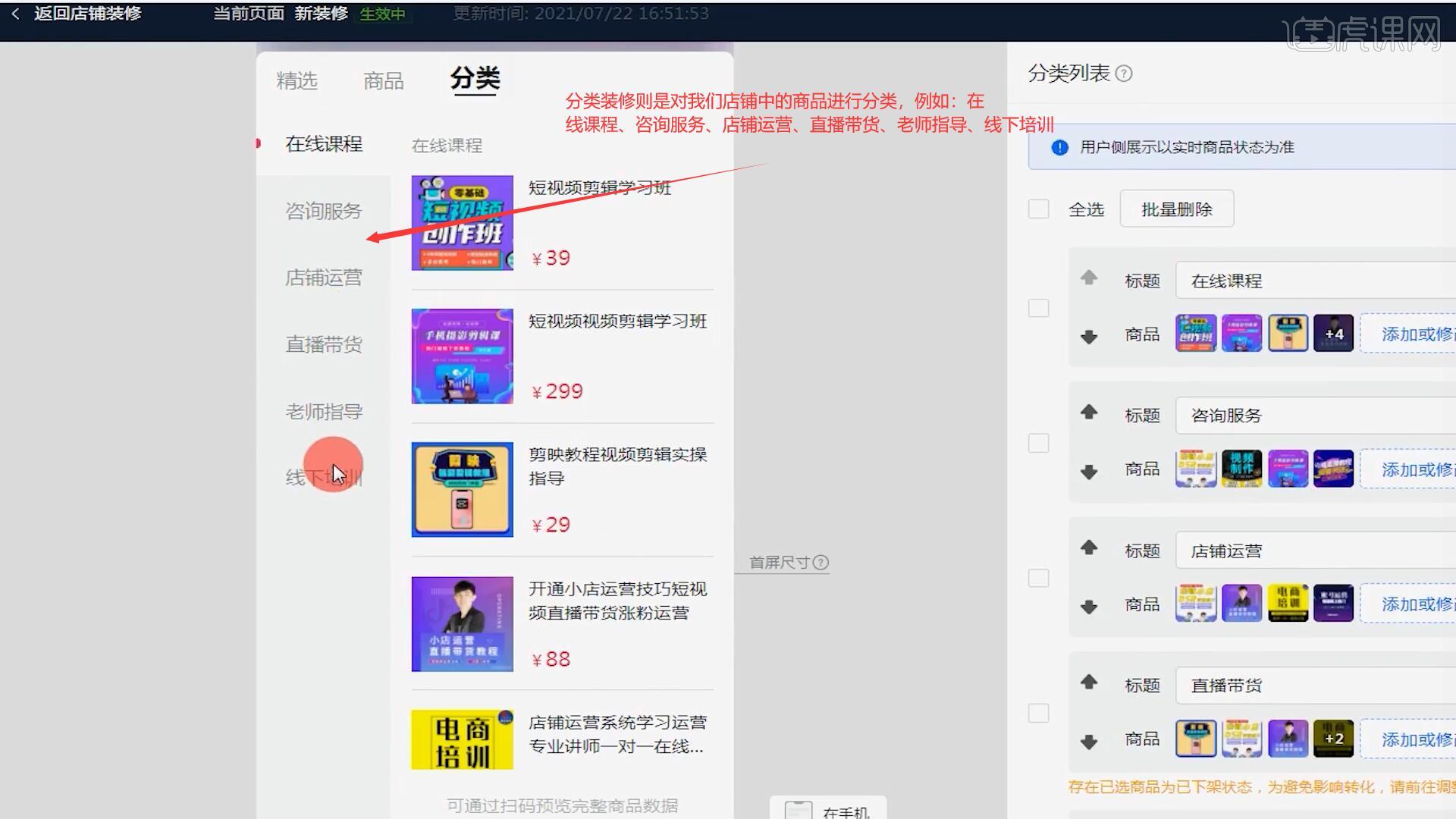Move 直播带货 category up with arrow
This screenshot has height=819, width=1456.
point(1089,682)
